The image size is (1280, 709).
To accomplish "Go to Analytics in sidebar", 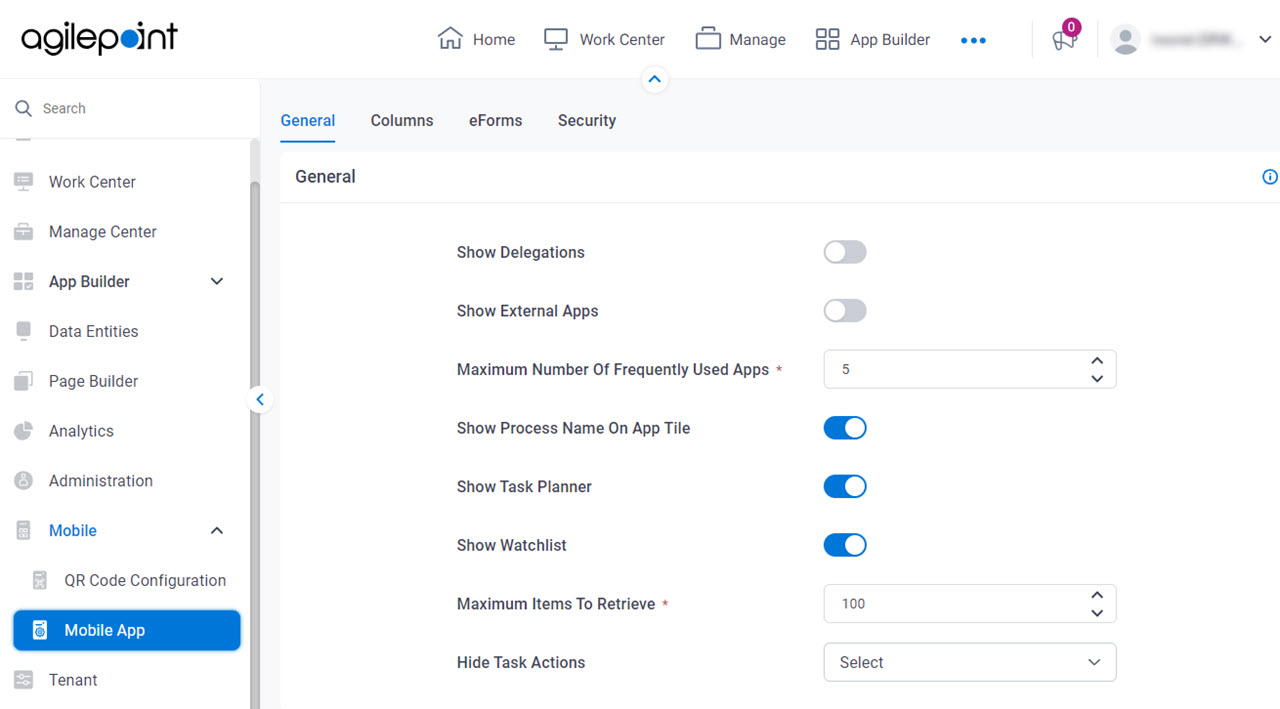I will pos(81,431).
